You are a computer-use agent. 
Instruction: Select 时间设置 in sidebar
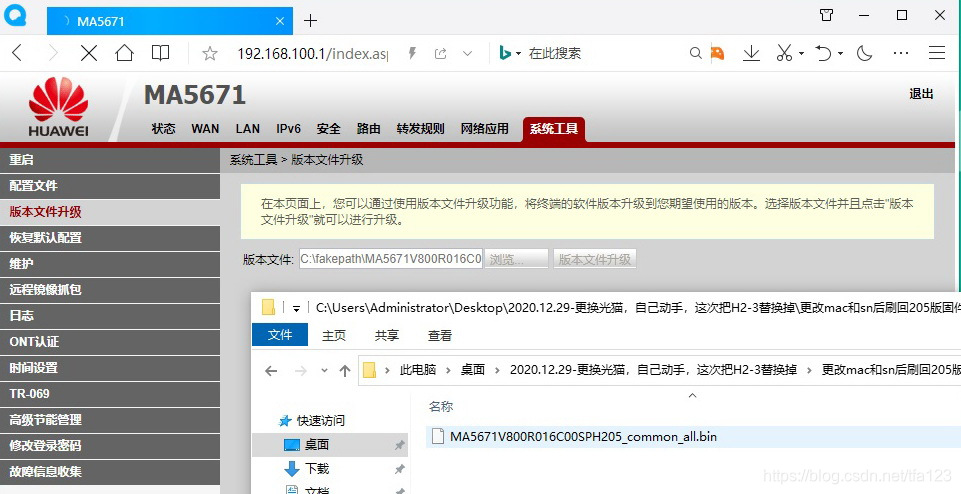click(110, 368)
